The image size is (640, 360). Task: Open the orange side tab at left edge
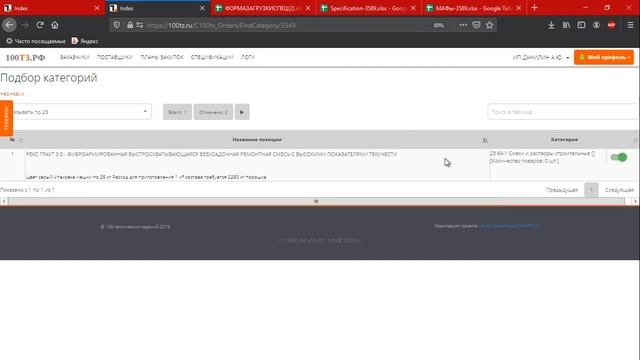(6, 118)
